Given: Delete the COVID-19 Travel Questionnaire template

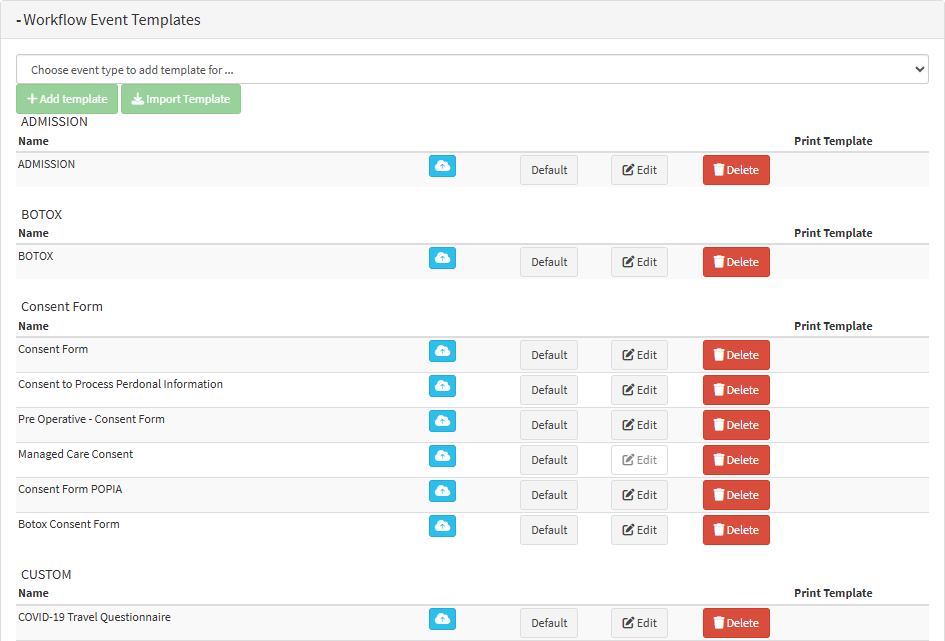Looking at the screenshot, I should point(736,623).
